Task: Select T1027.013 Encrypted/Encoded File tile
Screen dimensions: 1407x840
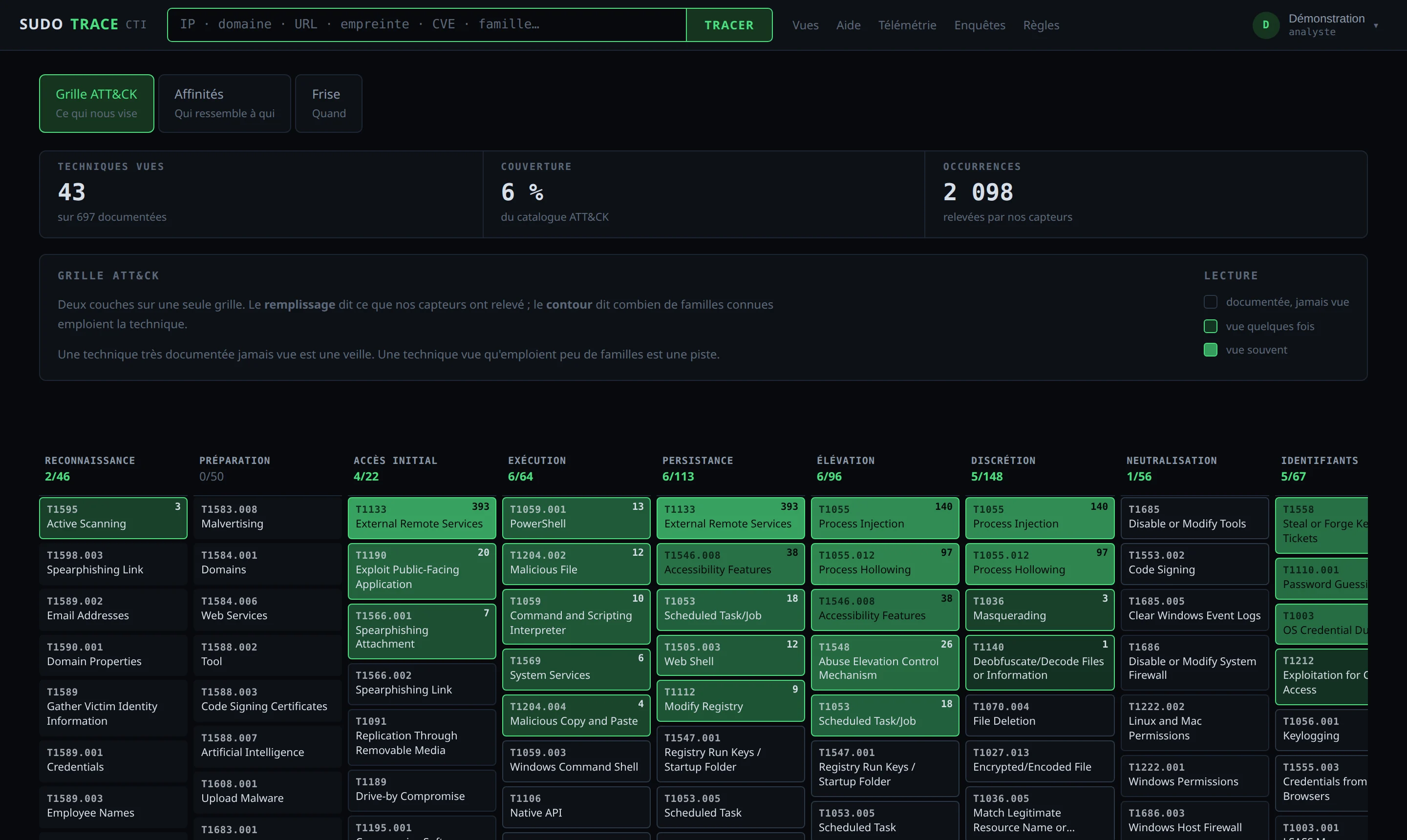Action: tap(1040, 760)
